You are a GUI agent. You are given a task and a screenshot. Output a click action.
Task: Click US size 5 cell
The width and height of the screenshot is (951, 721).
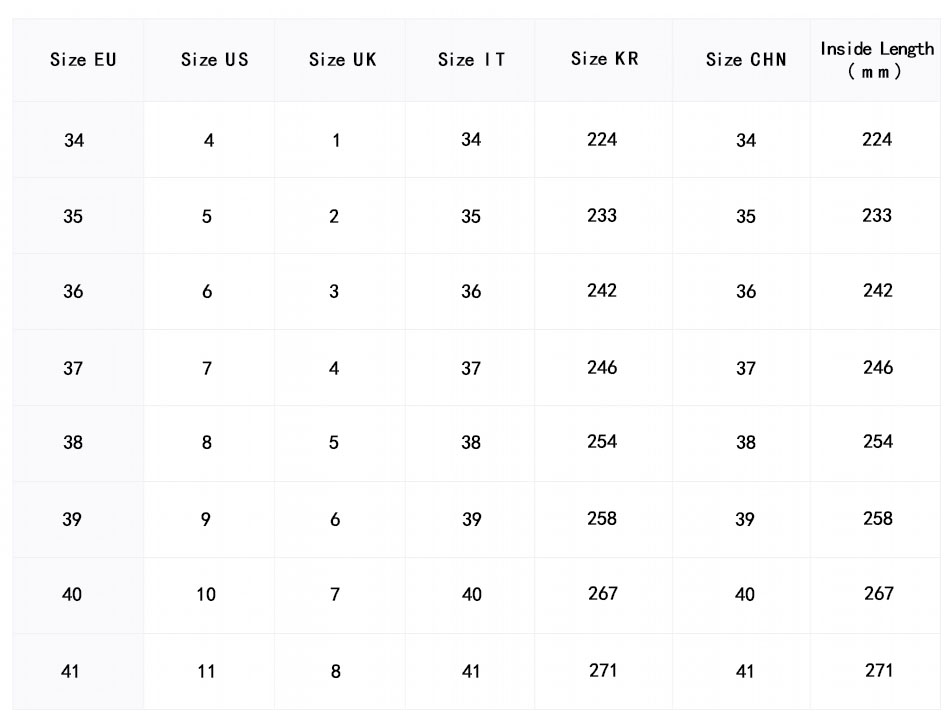click(x=207, y=217)
